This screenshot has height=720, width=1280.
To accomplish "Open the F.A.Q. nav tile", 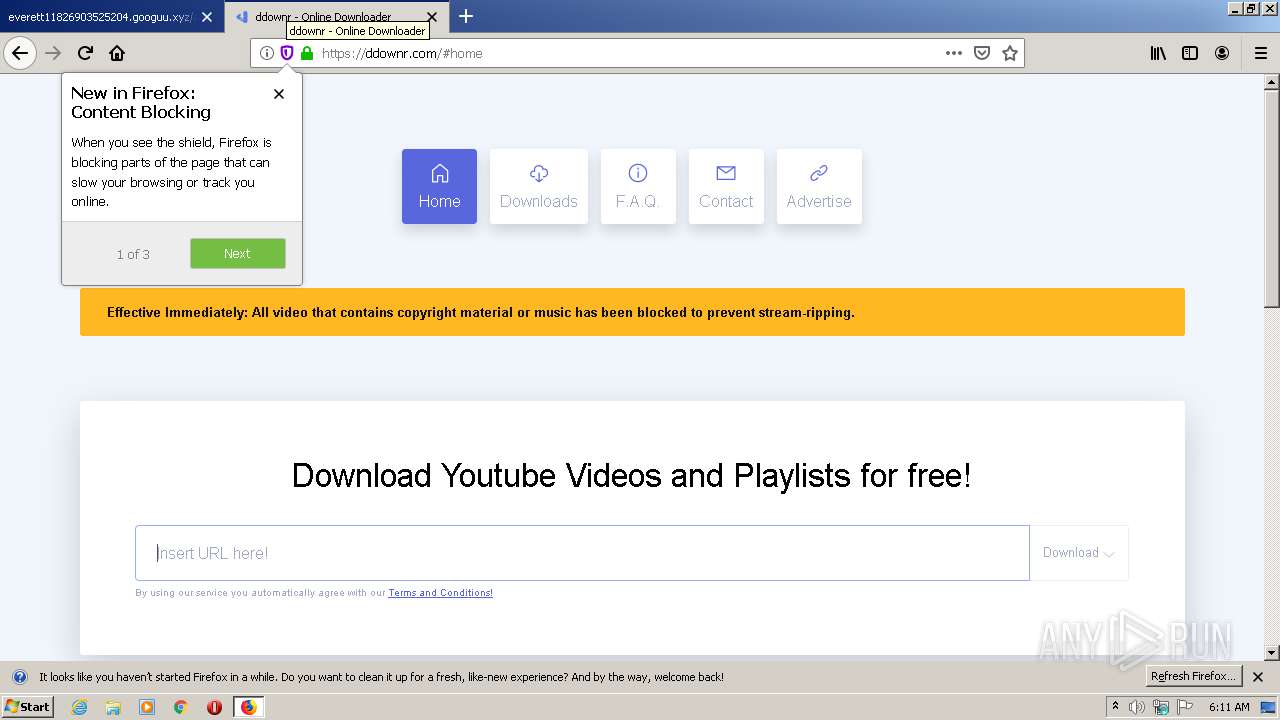I will (x=638, y=186).
